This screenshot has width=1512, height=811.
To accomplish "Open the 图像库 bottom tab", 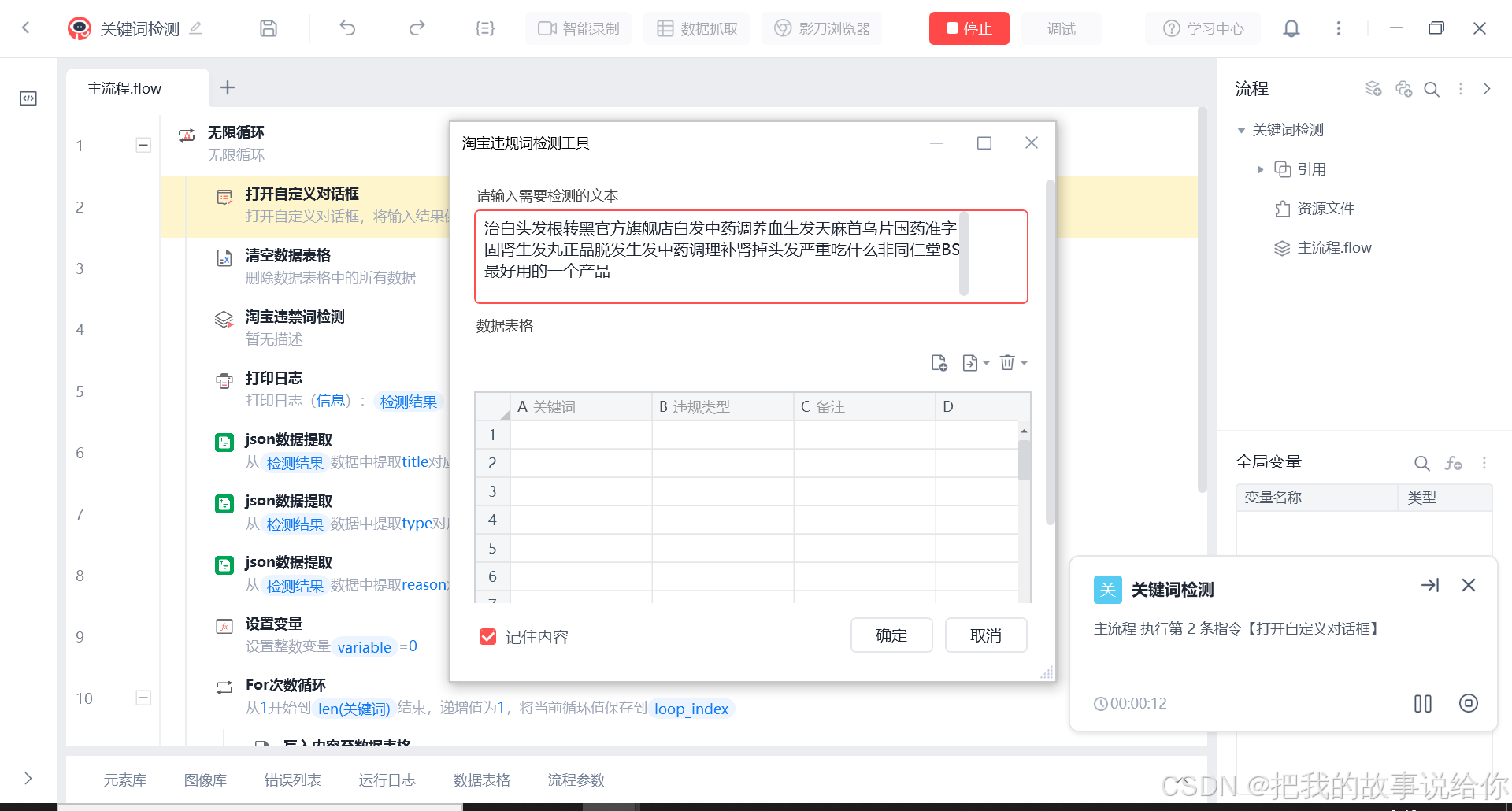I will coord(206,780).
